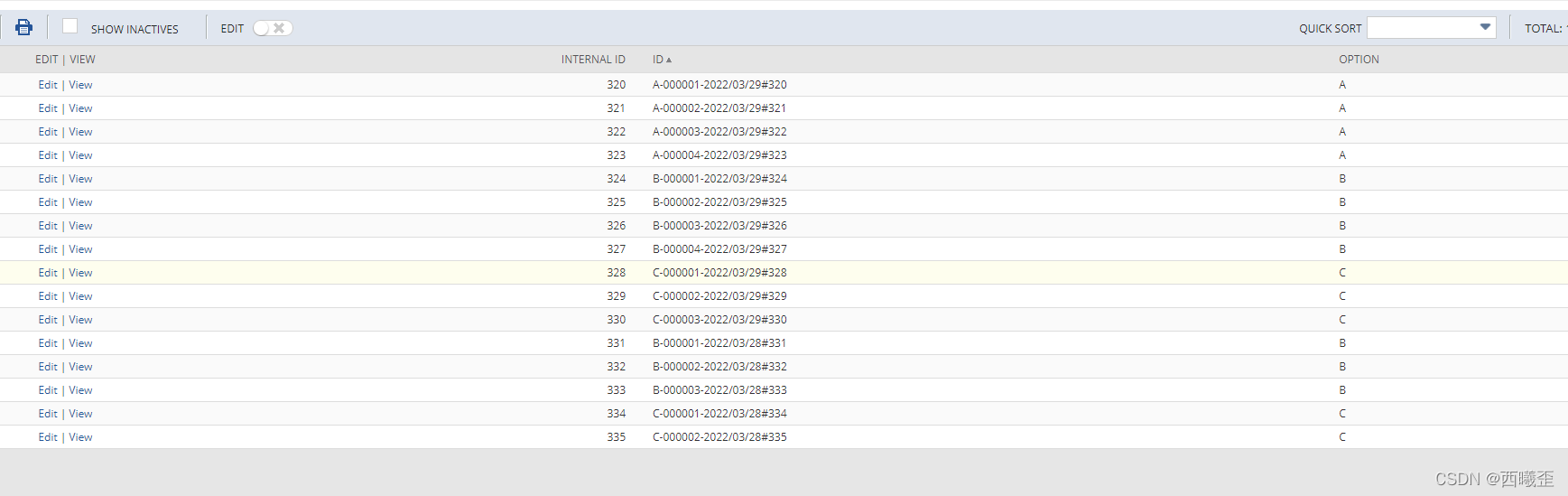Image resolution: width=1568 pixels, height=496 pixels.
Task: Click the print icon in the toolbar
Action: pyautogui.click(x=24, y=27)
